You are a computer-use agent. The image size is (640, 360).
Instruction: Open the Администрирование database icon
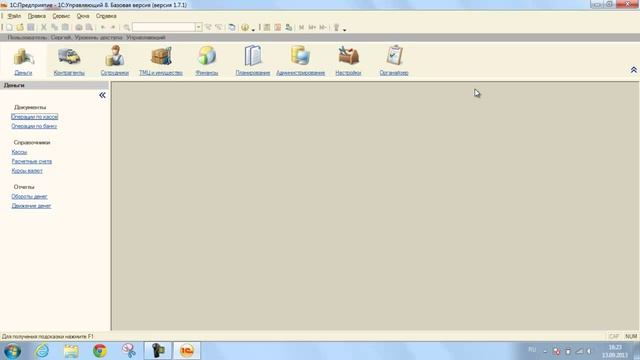click(300, 56)
